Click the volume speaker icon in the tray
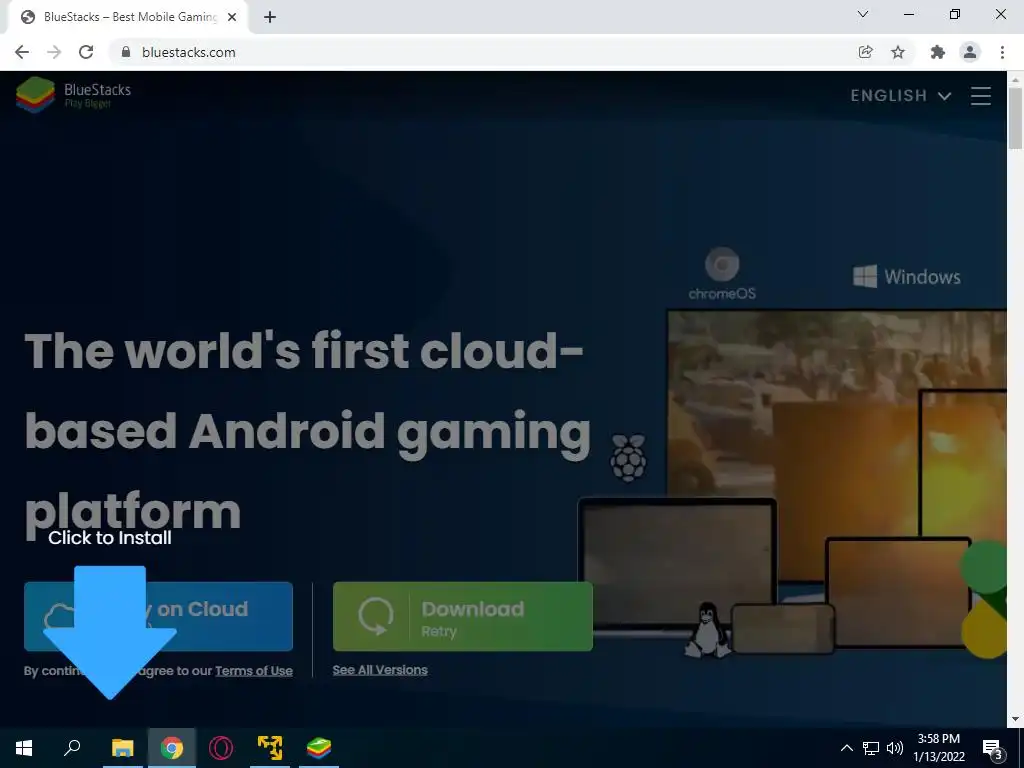This screenshot has width=1024, height=768. point(895,748)
